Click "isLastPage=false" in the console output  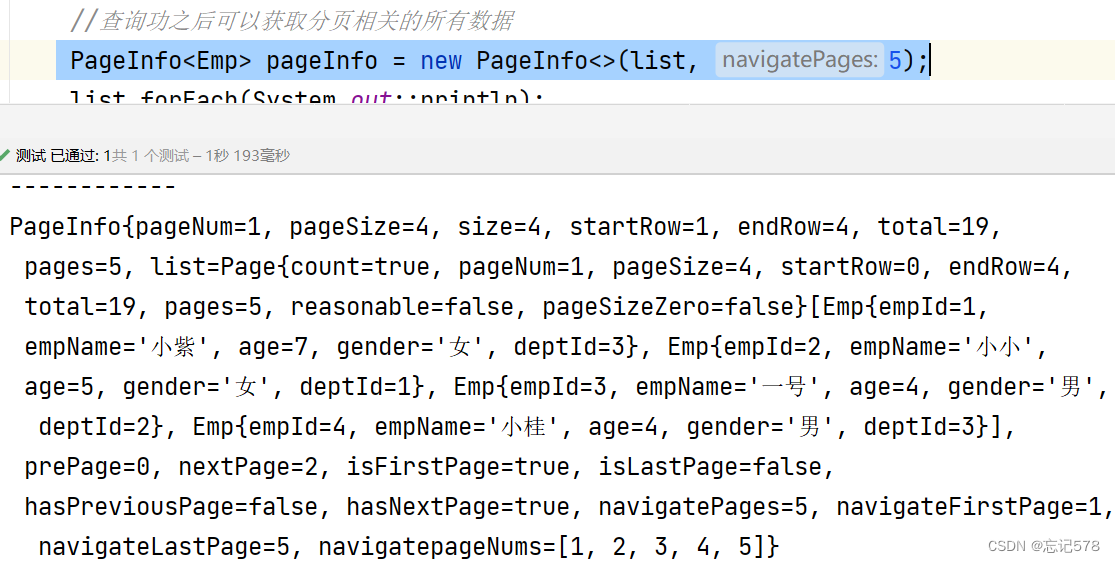point(710,467)
